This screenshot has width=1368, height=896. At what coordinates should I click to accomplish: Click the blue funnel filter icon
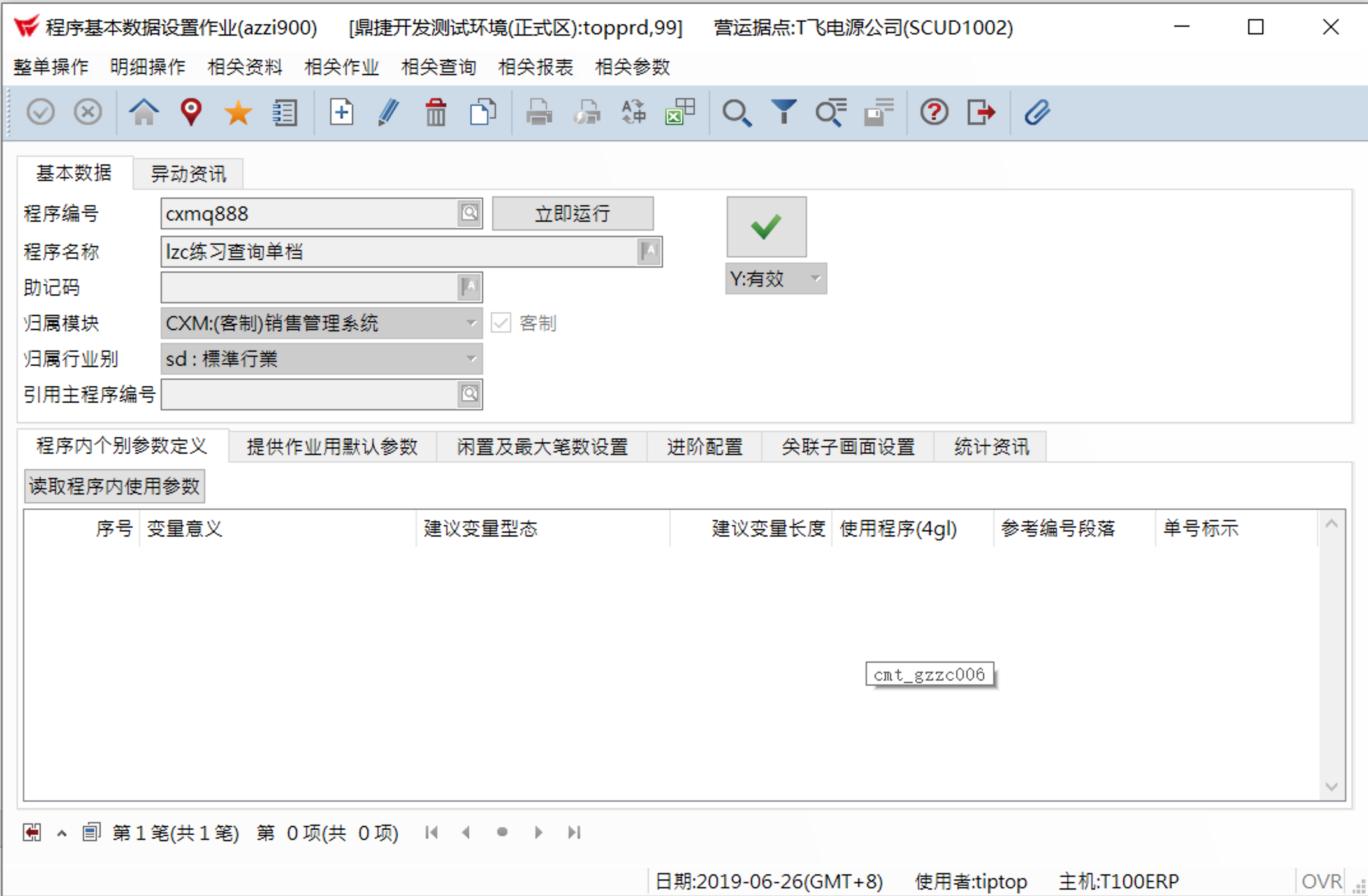(783, 113)
